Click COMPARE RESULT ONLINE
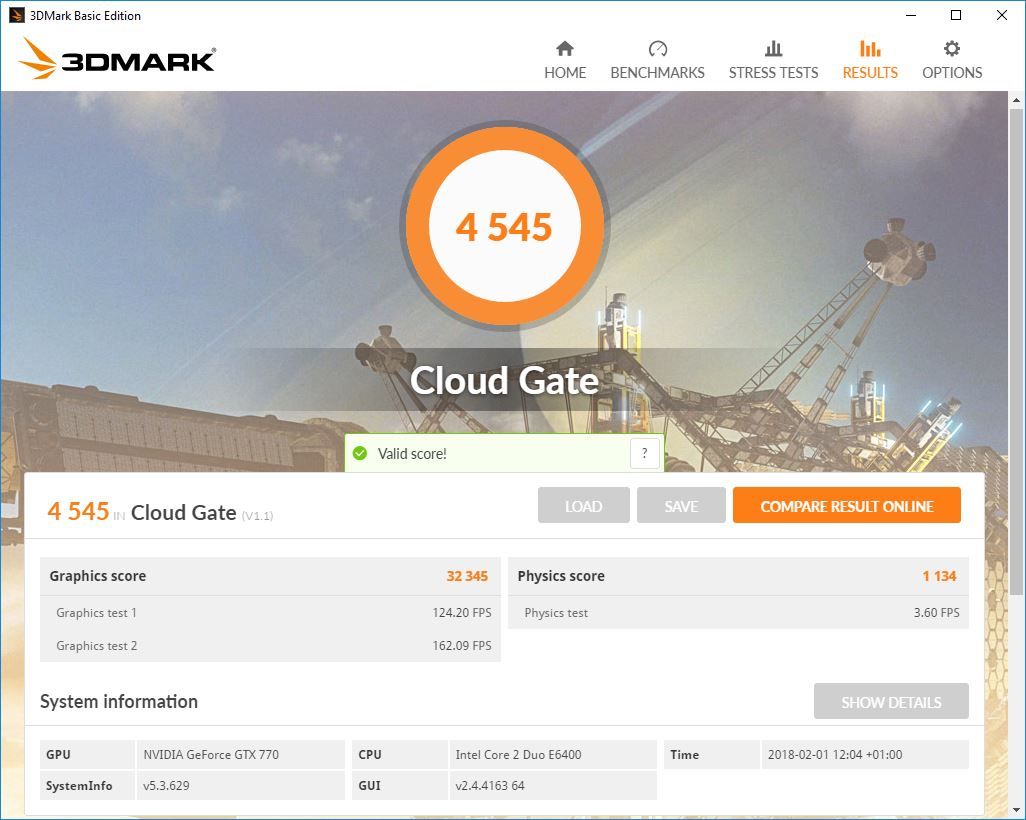Image resolution: width=1026 pixels, height=820 pixels. coord(846,505)
